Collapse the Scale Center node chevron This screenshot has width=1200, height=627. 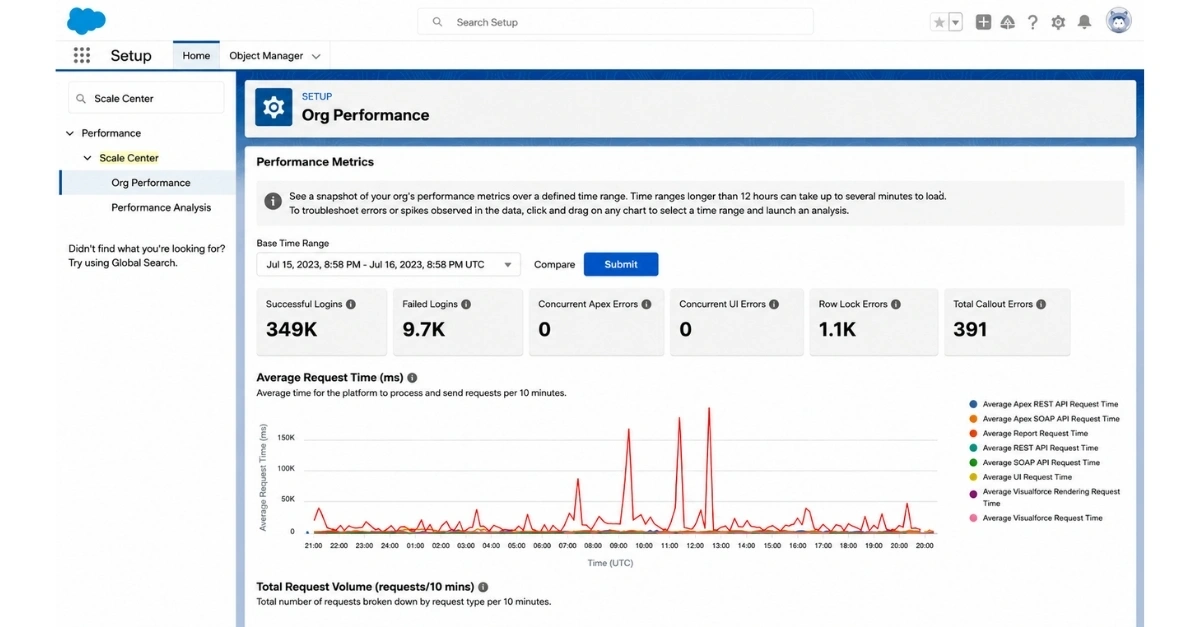pos(88,158)
